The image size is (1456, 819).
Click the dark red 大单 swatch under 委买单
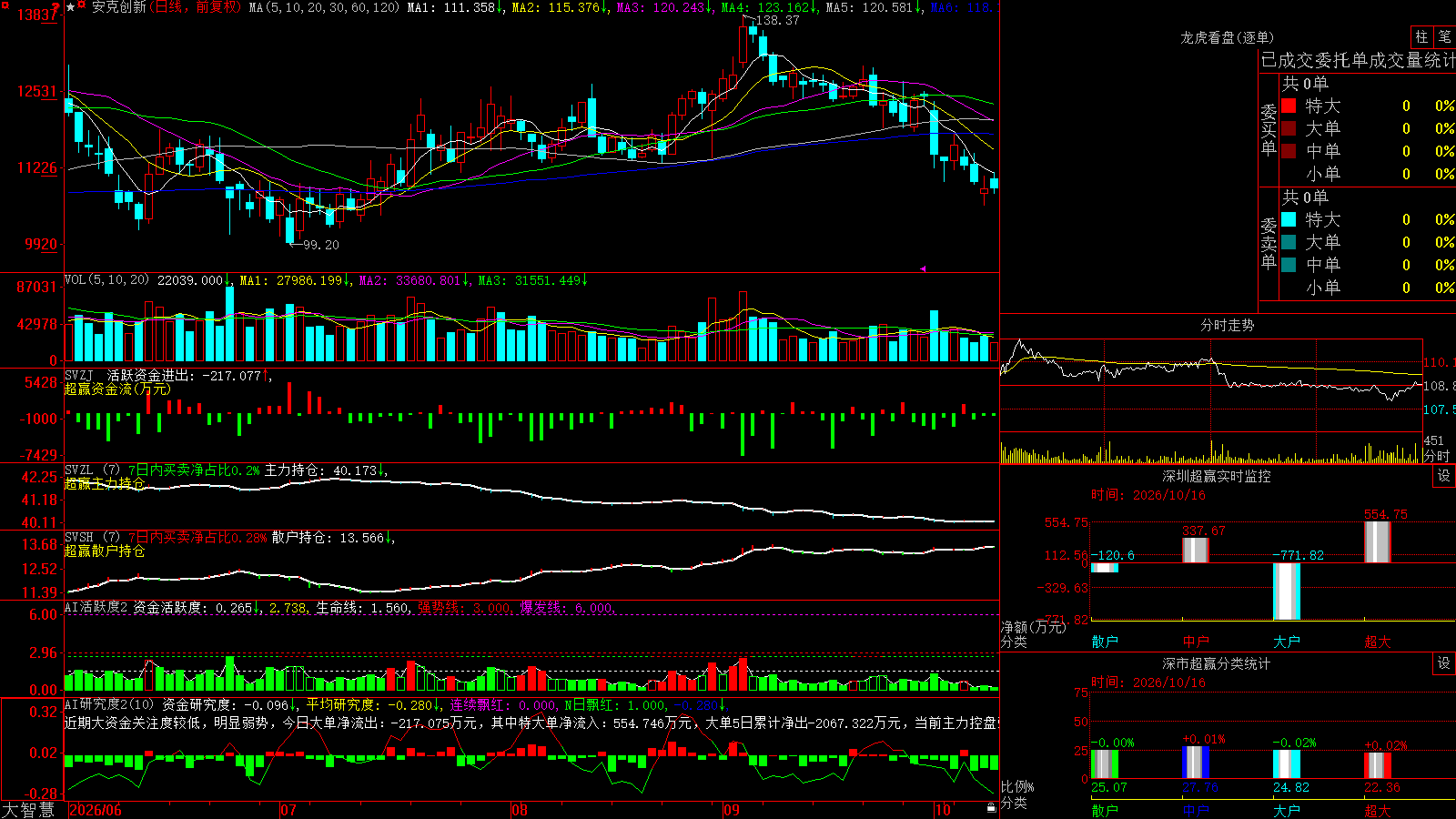(x=1289, y=128)
